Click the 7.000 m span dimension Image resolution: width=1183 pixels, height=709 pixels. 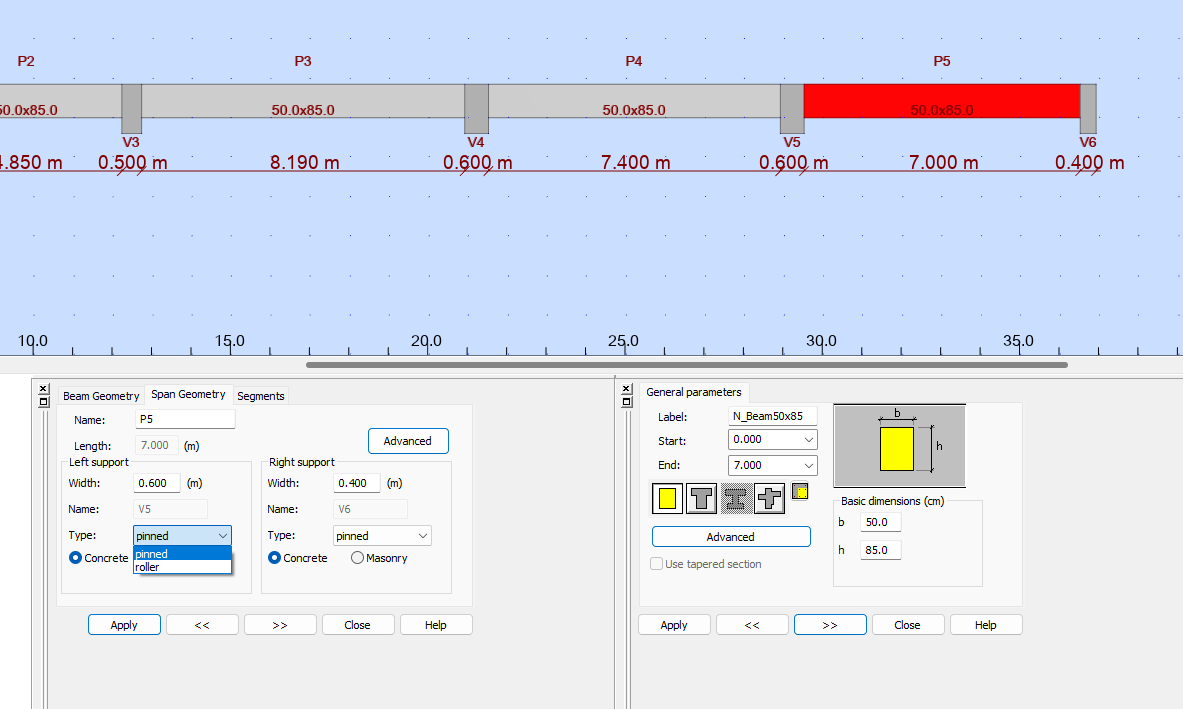pyautogui.click(x=944, y=163)
